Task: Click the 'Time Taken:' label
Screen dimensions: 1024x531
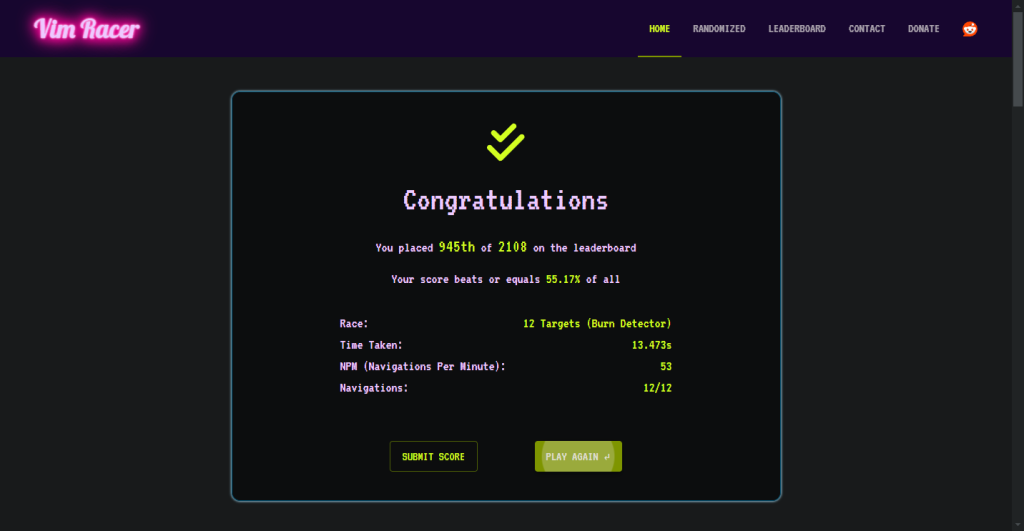Action: coord(371,345)
